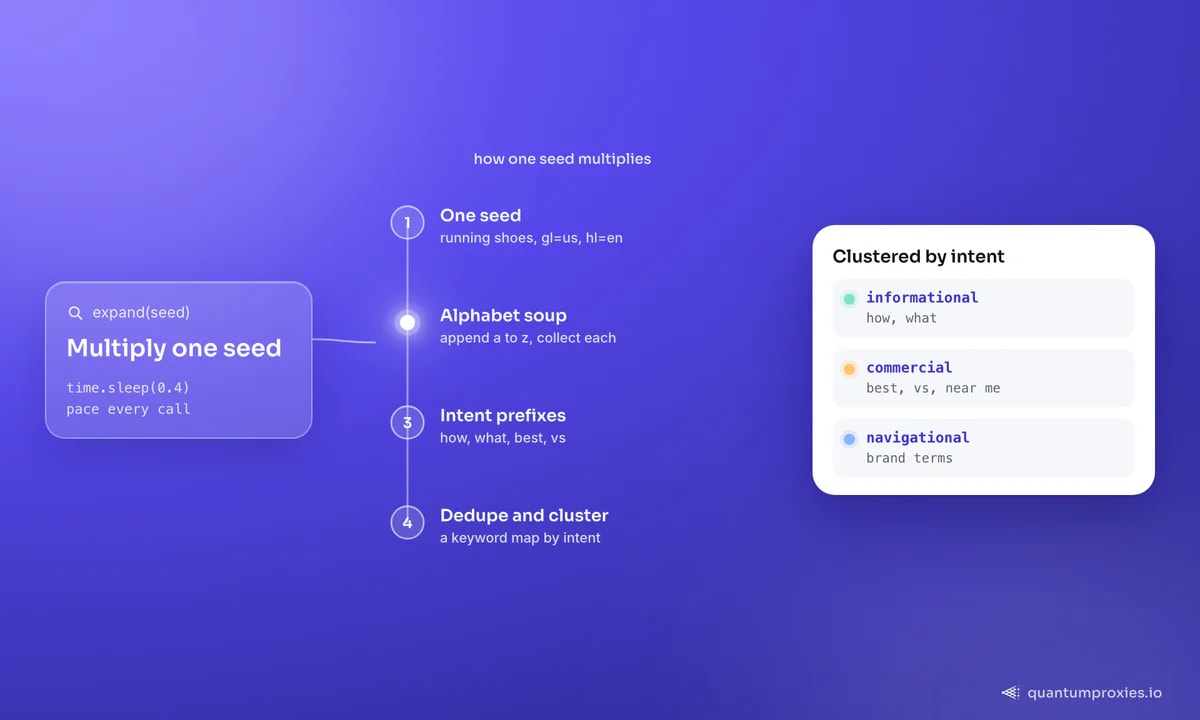Select the step 1 circle marker
1200x720 pixels.
click(407, 222)
